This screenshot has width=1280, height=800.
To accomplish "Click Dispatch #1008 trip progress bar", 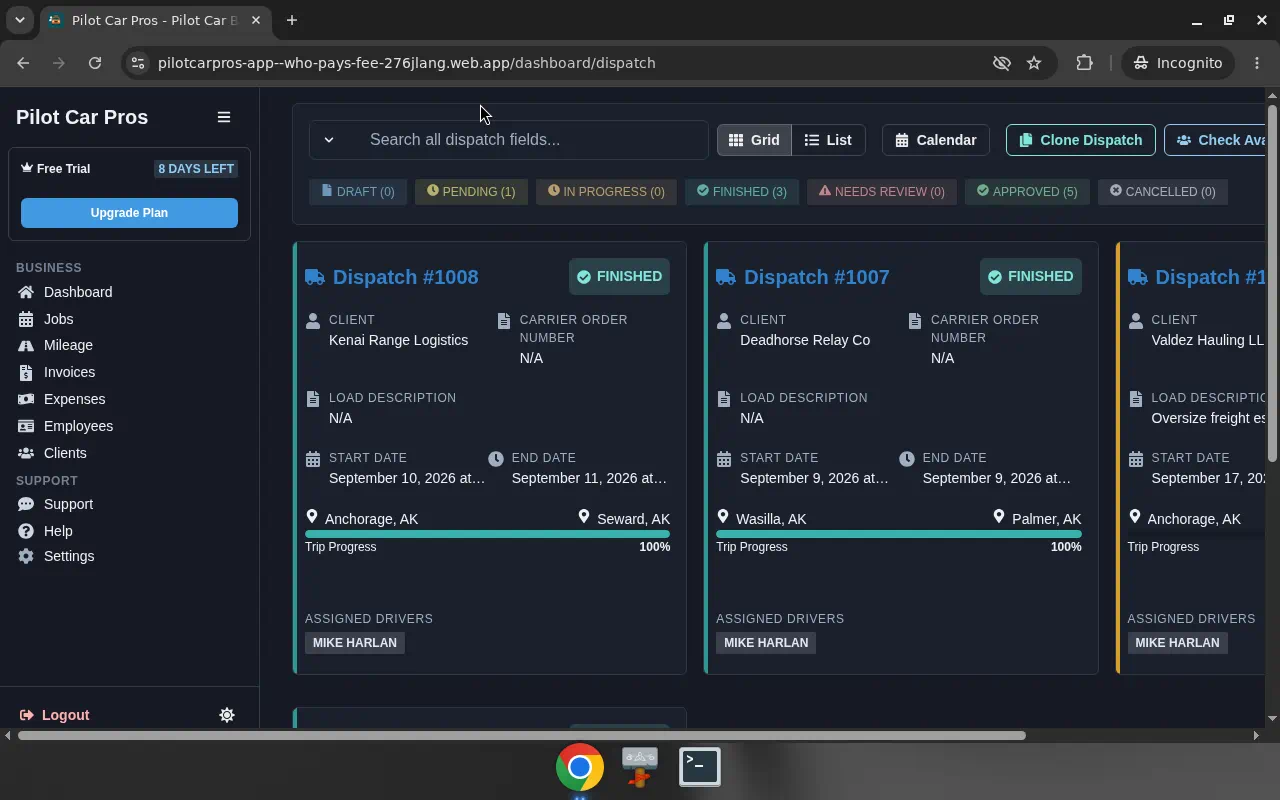I will (x=487, y=534).
